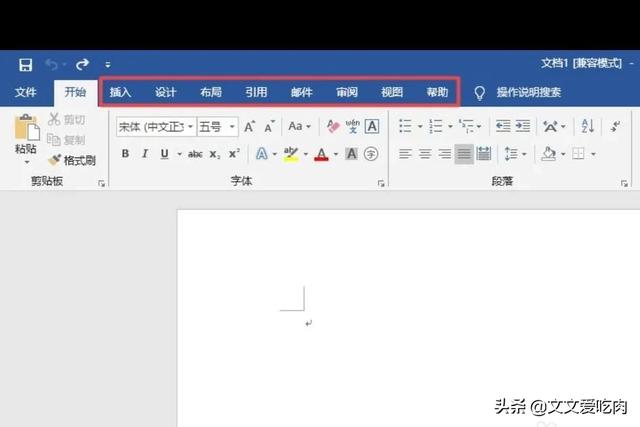This screenshot has width=640, height=427.
Task: Click the align right icon
Action: tap(444, 154)
